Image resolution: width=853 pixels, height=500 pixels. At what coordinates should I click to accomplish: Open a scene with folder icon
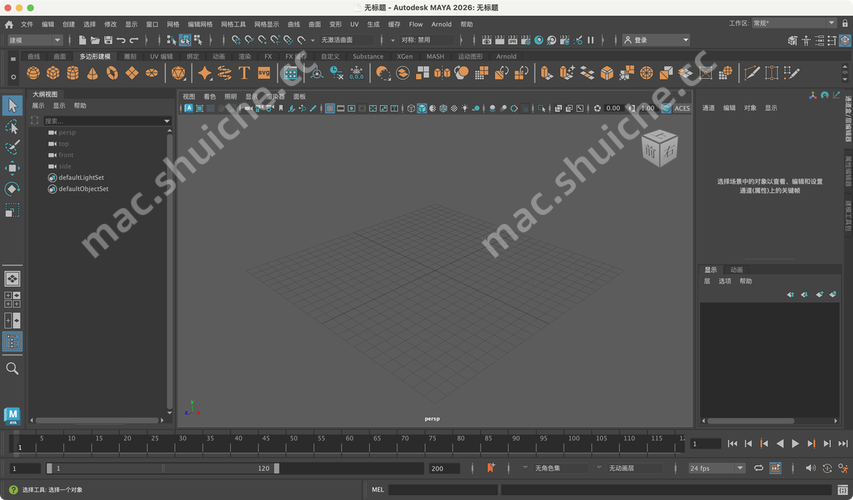[x=95, y=40]
